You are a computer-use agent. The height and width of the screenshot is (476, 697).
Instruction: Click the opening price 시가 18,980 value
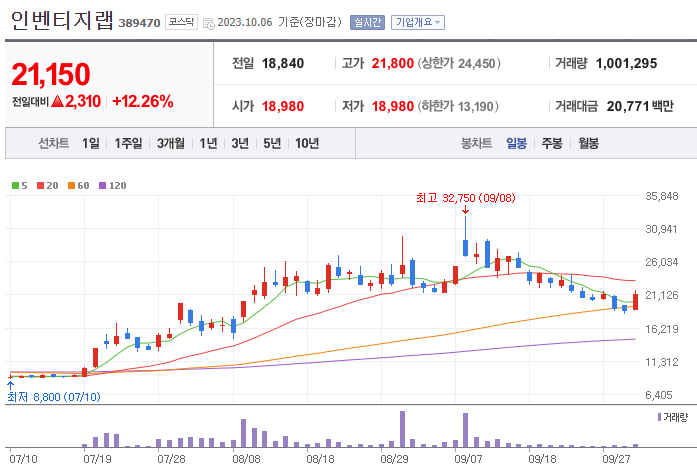pyautogui.click(x=283, y=106)
